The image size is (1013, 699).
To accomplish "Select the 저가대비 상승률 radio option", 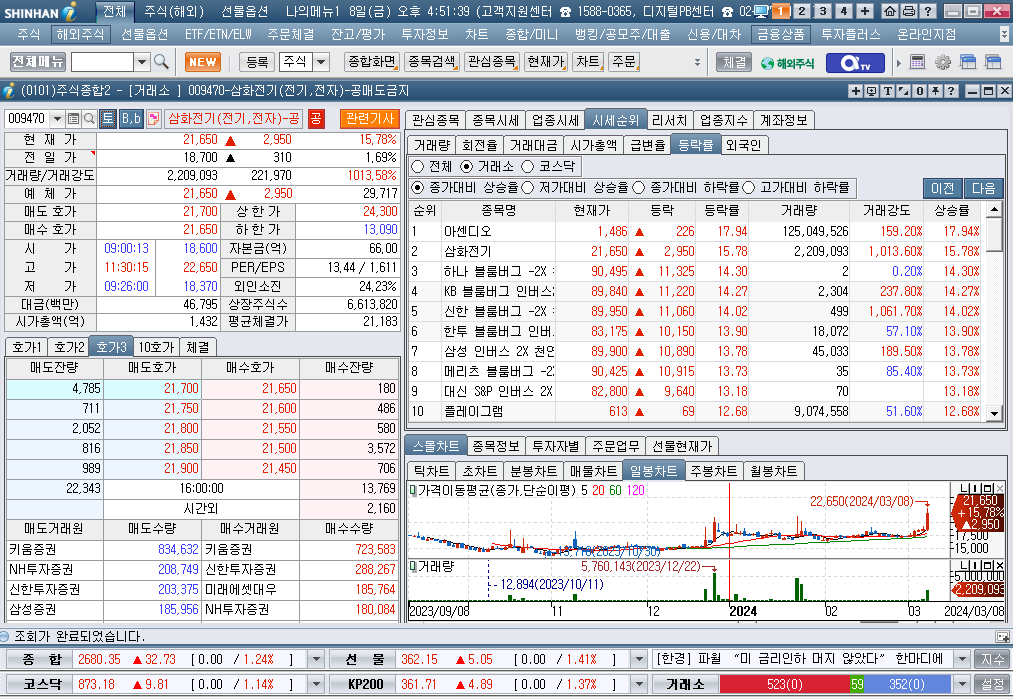I will [527, 187].
